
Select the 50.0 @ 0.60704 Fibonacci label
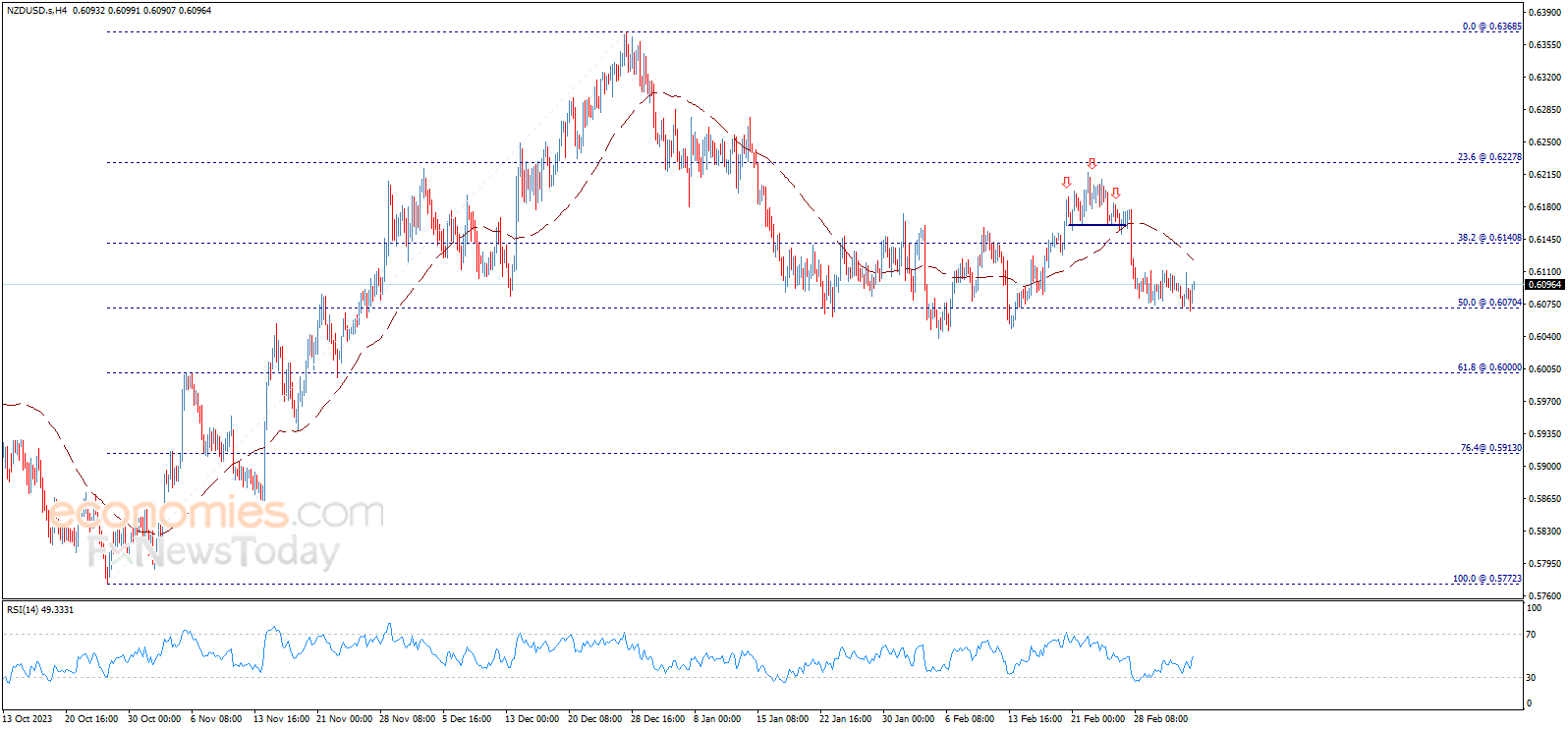[1489, 303]
